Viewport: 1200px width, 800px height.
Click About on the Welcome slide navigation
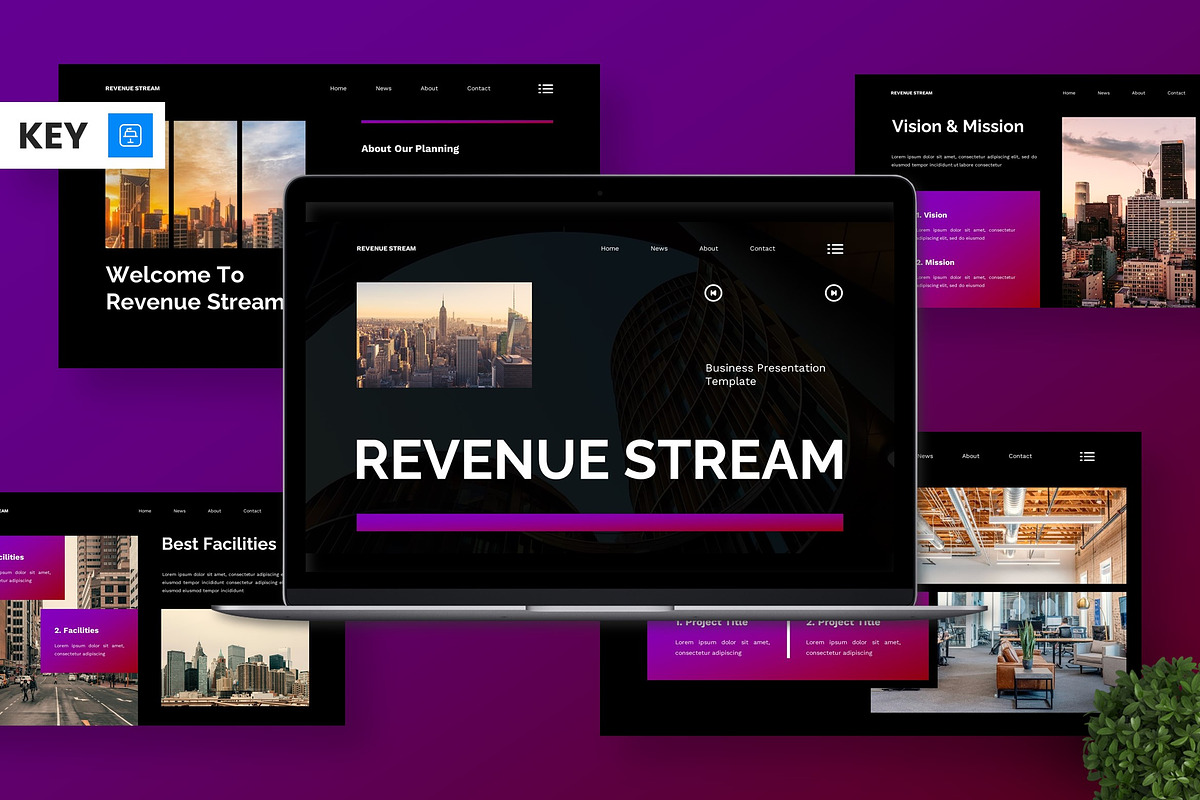[429, 88]
